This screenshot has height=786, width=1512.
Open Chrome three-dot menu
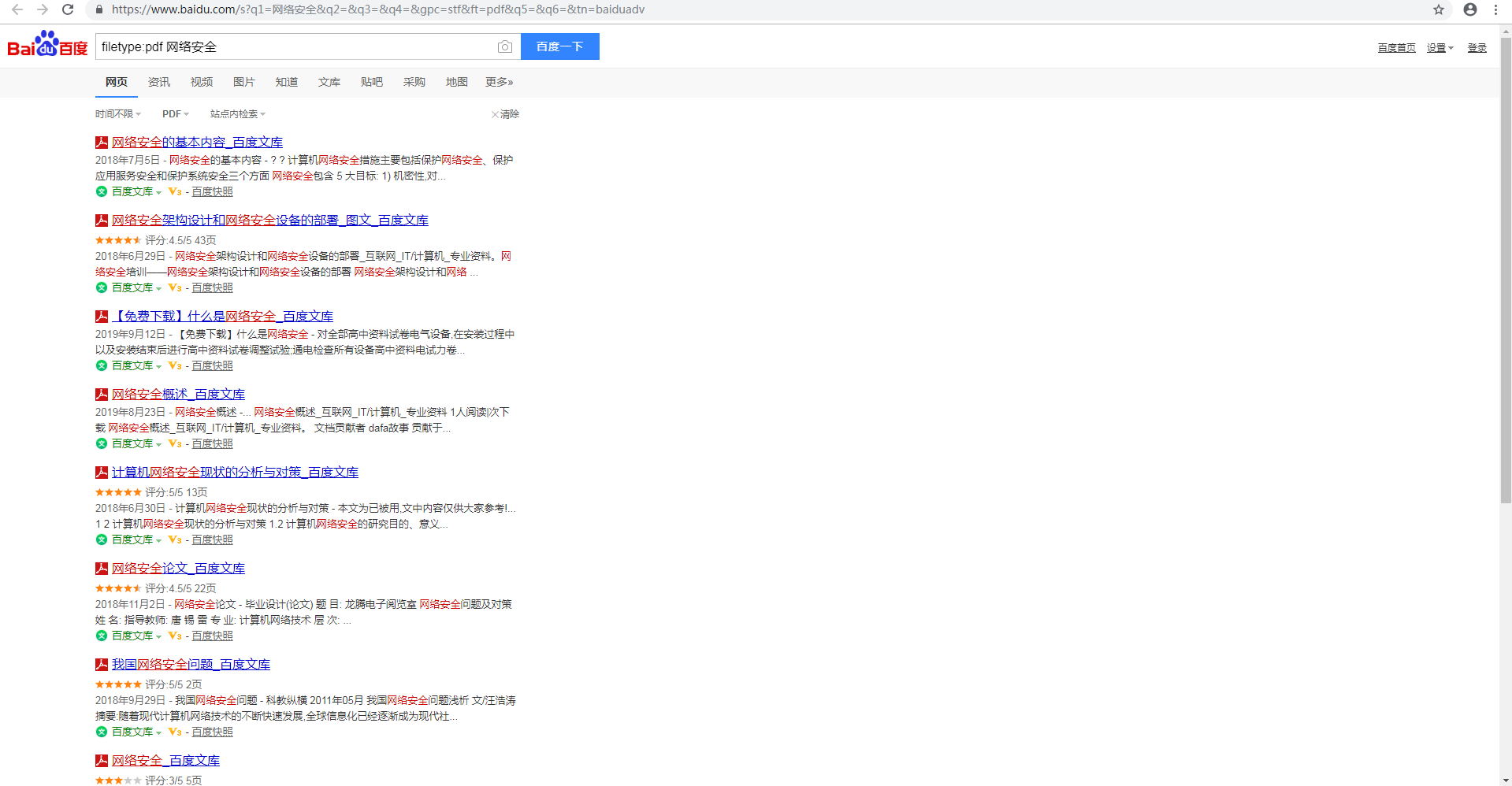tap(1495, 9)
